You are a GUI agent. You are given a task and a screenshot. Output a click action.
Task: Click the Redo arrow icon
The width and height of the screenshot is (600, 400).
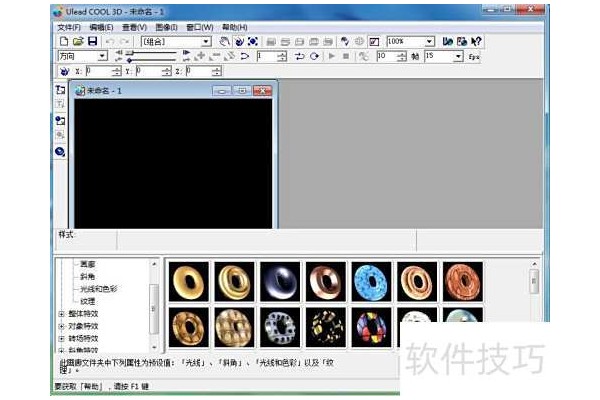coord(124,41)
